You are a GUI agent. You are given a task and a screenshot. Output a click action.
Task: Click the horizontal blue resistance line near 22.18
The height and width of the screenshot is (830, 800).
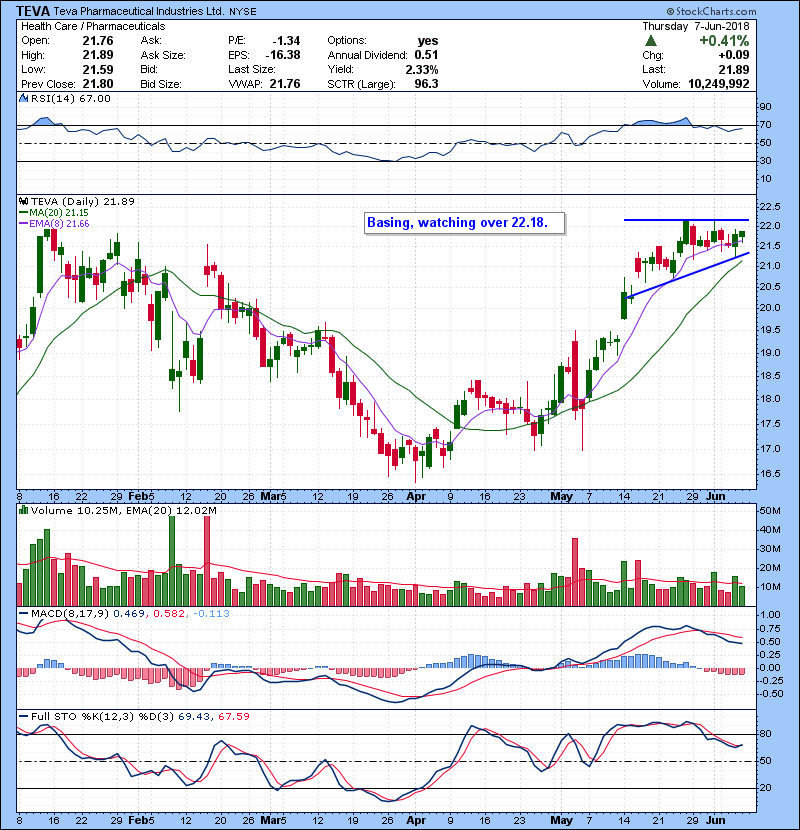tap(686, 220)
